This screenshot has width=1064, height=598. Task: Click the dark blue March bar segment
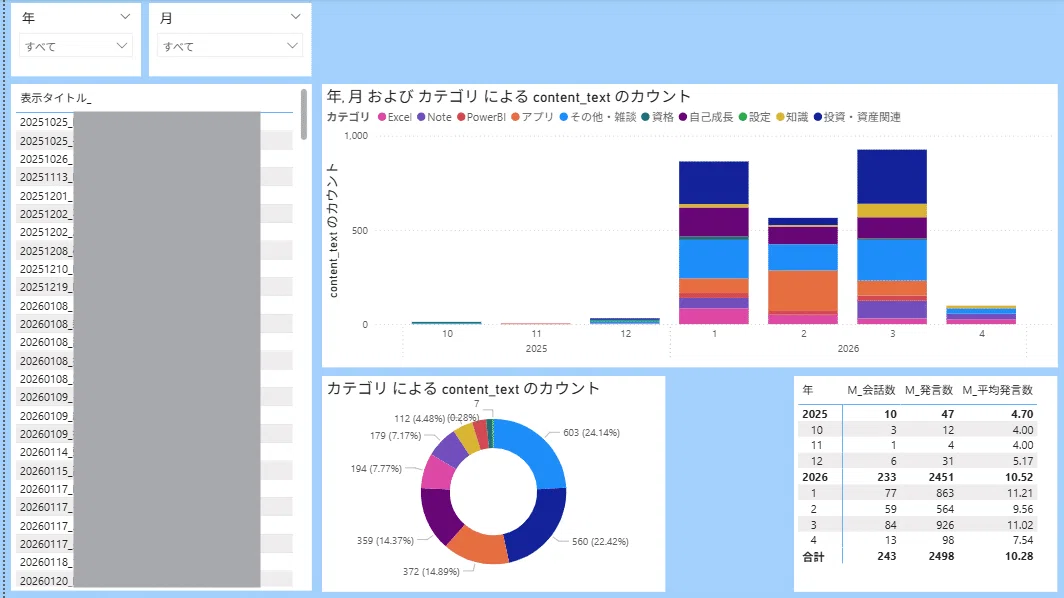click(x=892, y=176)
